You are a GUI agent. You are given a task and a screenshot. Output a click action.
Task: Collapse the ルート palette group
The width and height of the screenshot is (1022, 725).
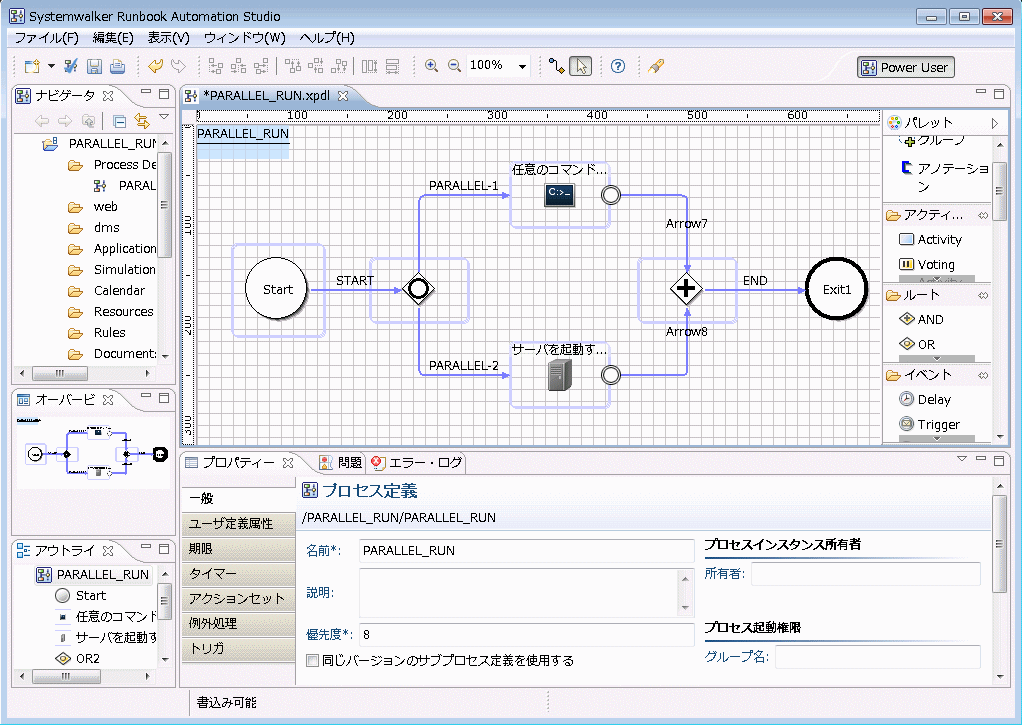tap(912, 295)
